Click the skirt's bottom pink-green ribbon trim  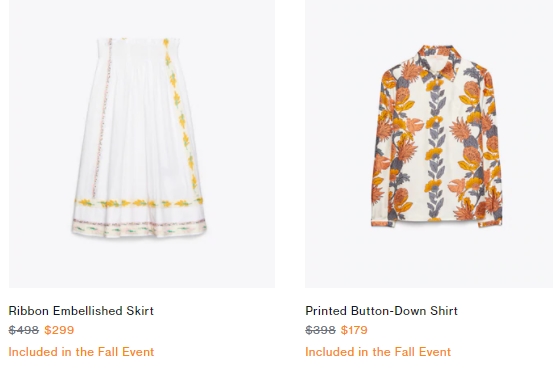(139, 227)
